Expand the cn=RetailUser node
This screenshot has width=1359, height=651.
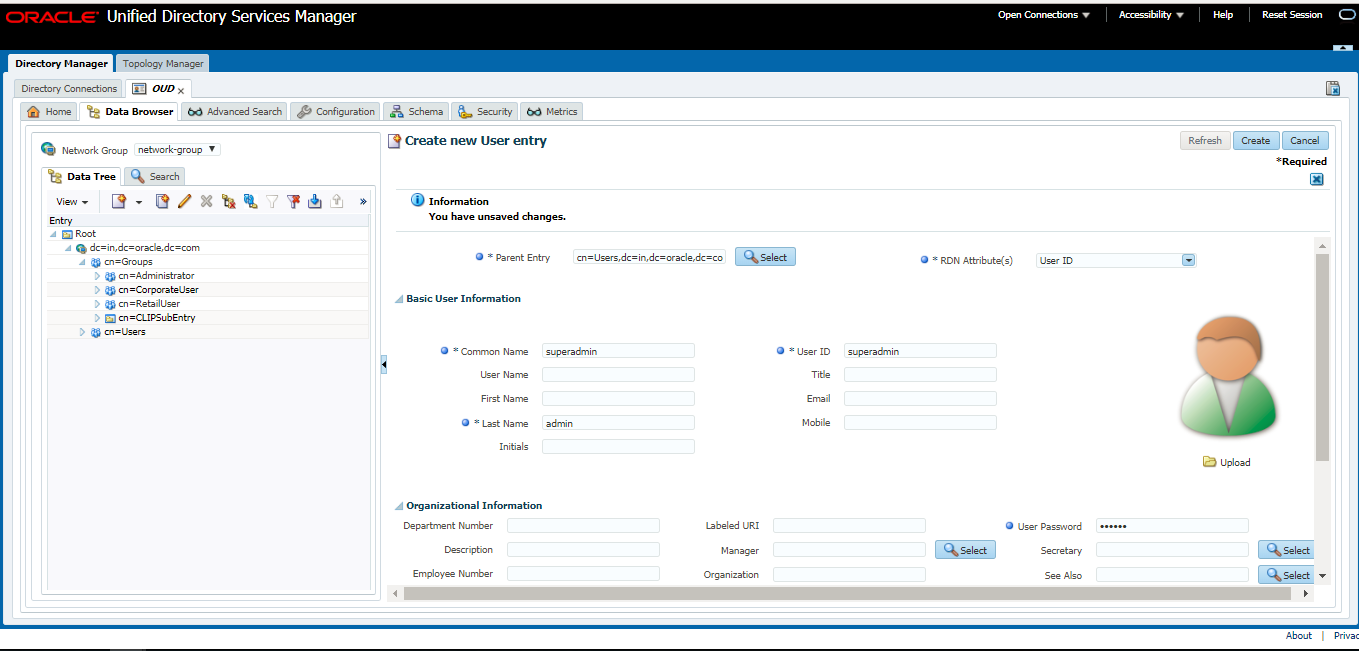click(97, 304)
